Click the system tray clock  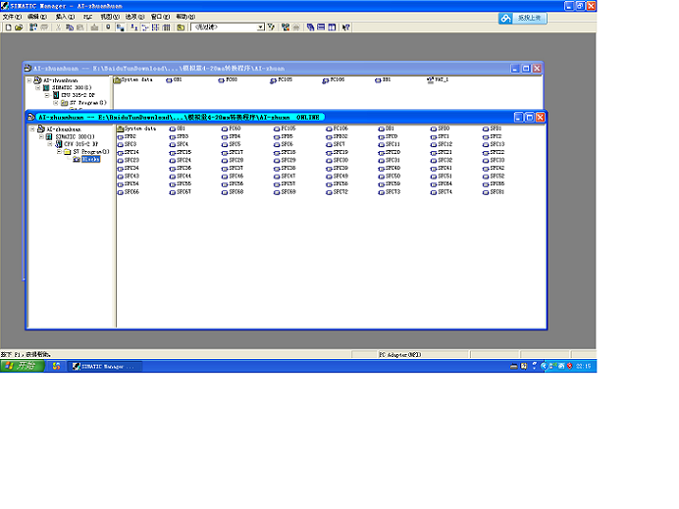pos(583,366)
